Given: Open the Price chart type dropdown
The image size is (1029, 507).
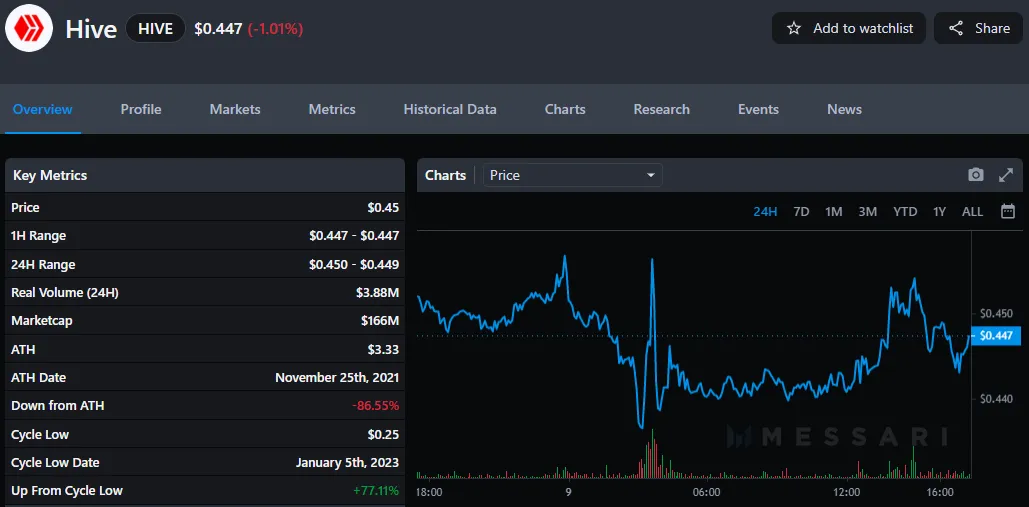Looking at the screenshot, I should (x=573, y=175).
